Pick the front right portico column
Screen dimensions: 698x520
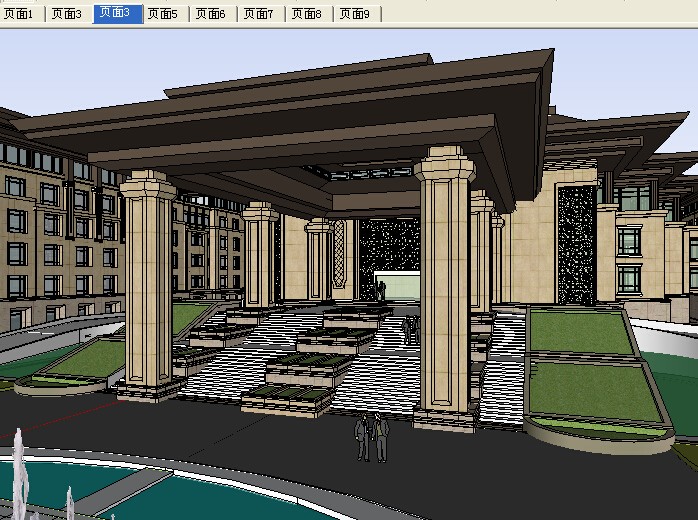(445, 289)
